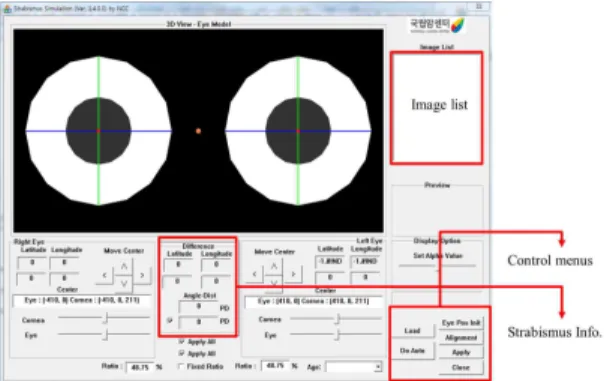
Task: Click the Left Eye Cornea slider
Action: 336,319
